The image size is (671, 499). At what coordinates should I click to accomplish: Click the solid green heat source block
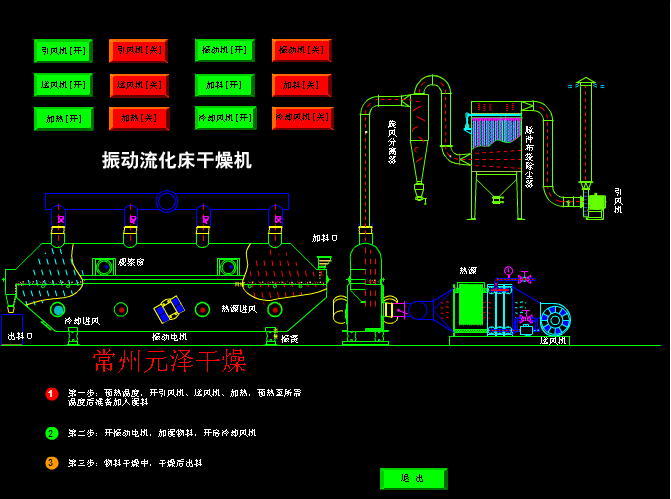tap(471, 305)
